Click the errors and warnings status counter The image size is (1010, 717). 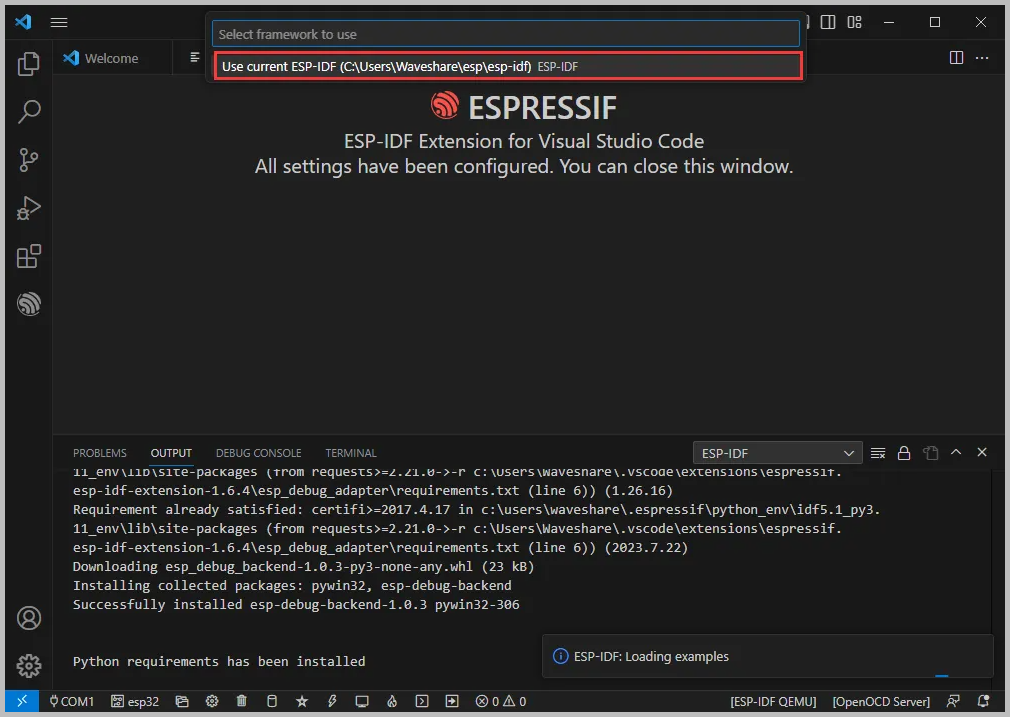[500, 701]
